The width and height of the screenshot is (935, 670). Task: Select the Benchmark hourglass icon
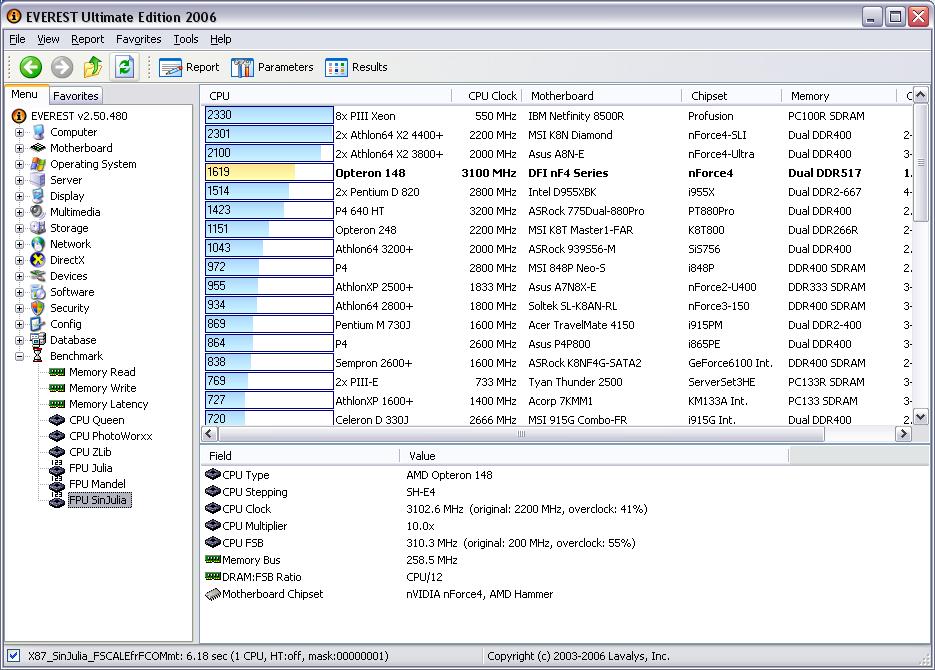[x=38, y=356]
